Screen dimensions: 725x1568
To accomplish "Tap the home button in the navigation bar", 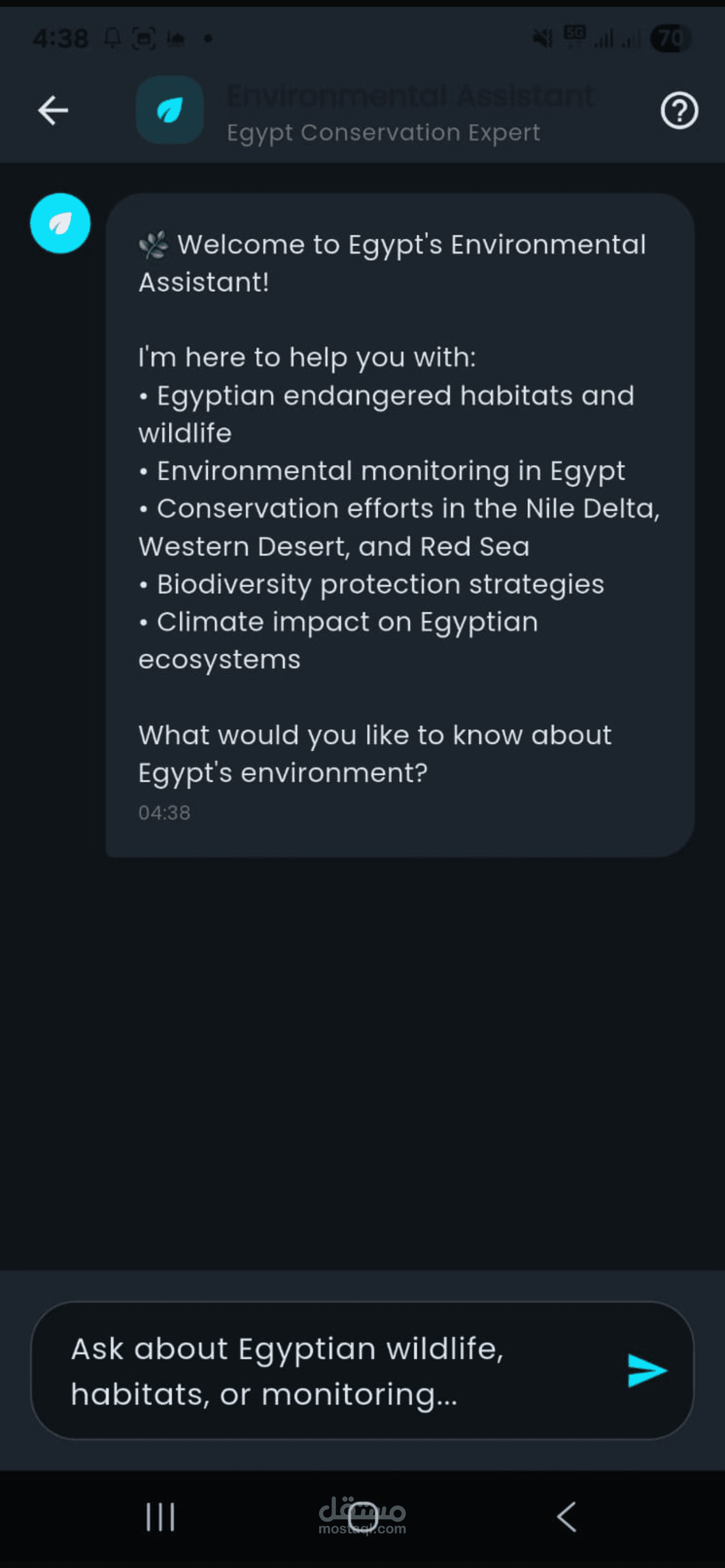I will point(362,1516).
